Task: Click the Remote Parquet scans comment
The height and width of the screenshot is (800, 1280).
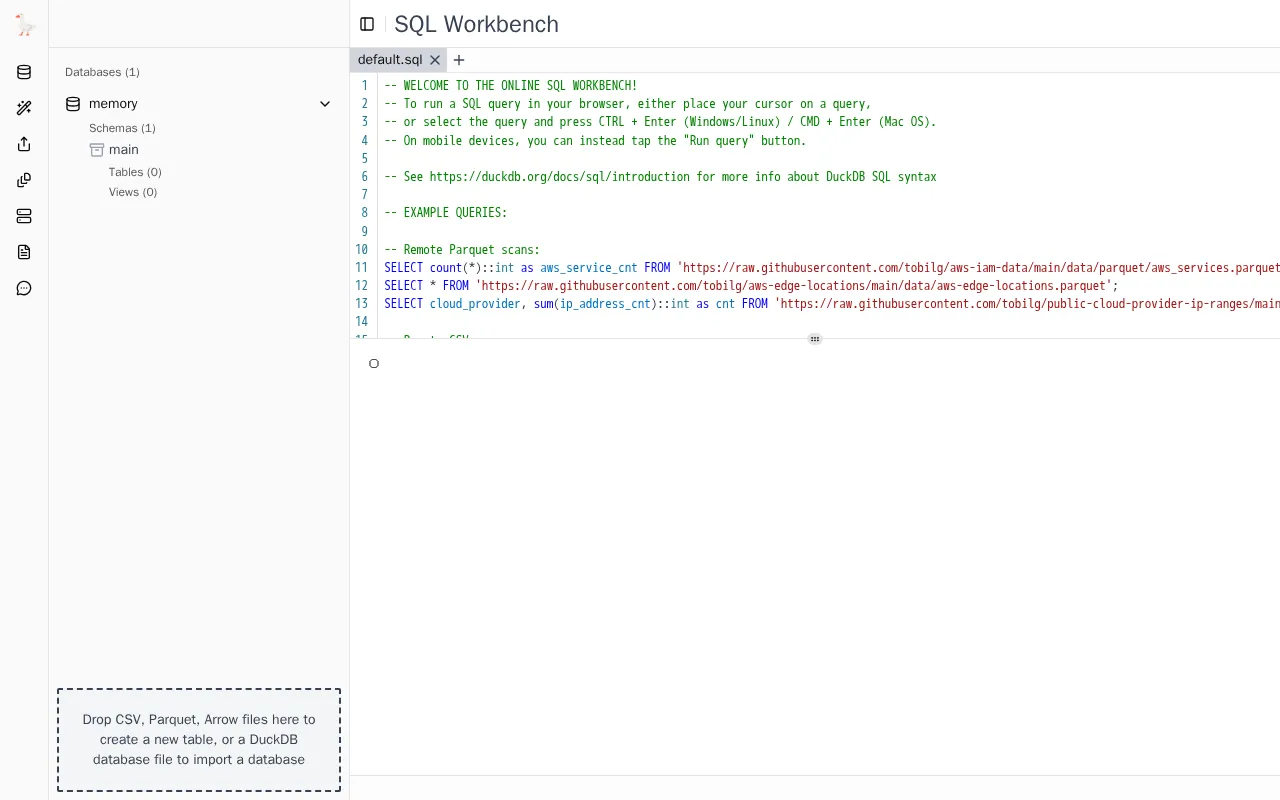Action: 462,250
